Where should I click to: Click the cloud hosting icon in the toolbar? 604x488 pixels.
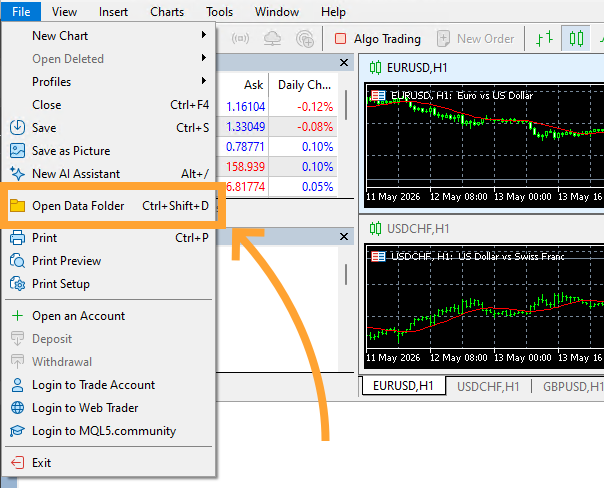click(x=272, y=39)
